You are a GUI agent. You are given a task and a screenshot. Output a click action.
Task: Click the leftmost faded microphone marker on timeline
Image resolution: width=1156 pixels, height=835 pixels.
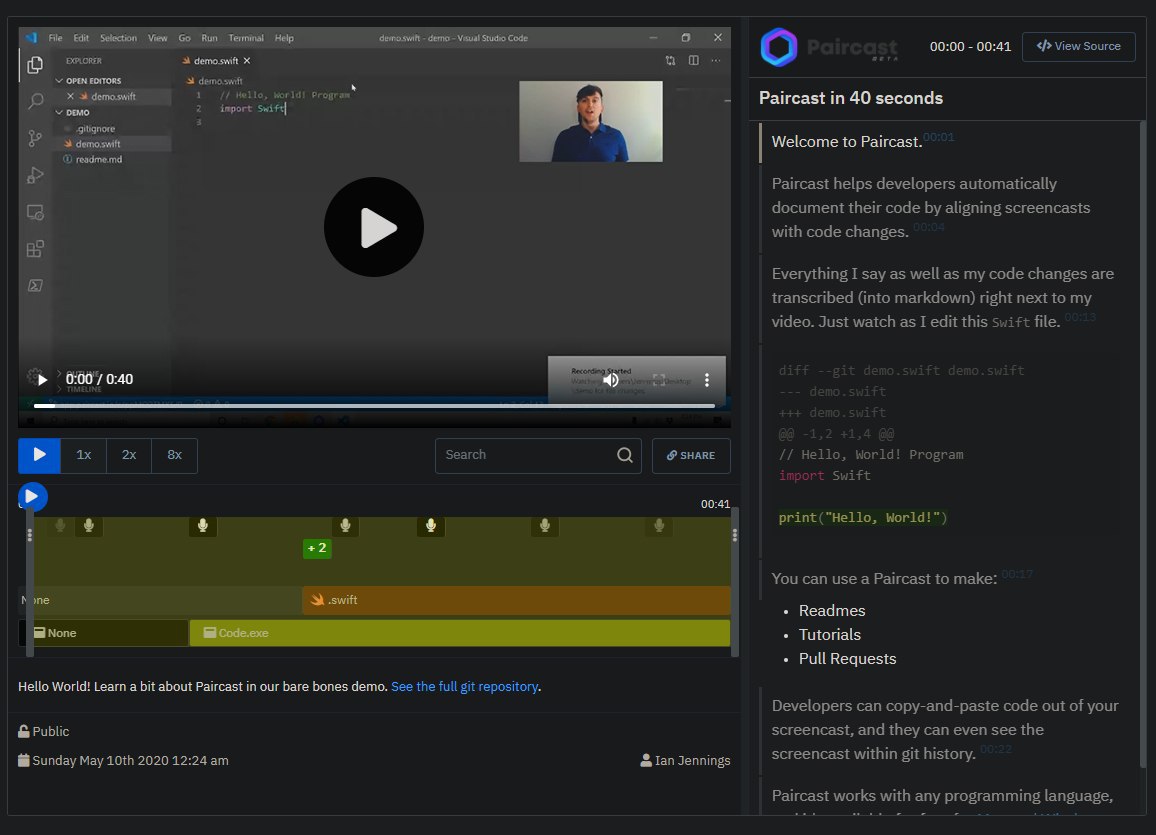pos(60,525)
